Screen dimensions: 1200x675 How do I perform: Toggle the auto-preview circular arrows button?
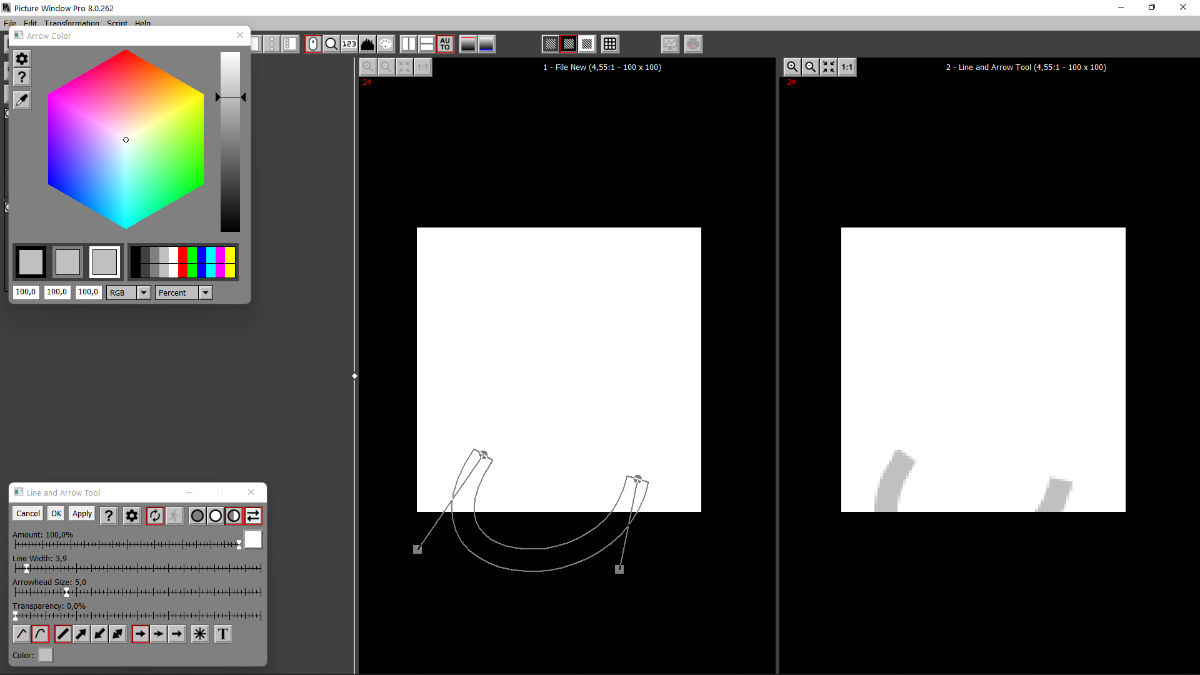click(x=155, y=515)
